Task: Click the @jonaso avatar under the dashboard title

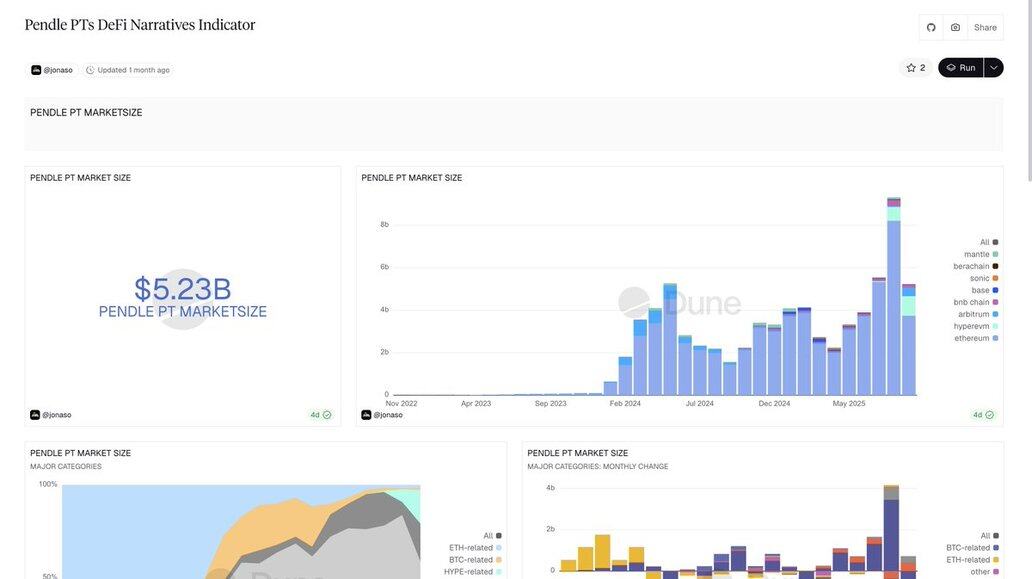Action: click(x=36, y=70)
